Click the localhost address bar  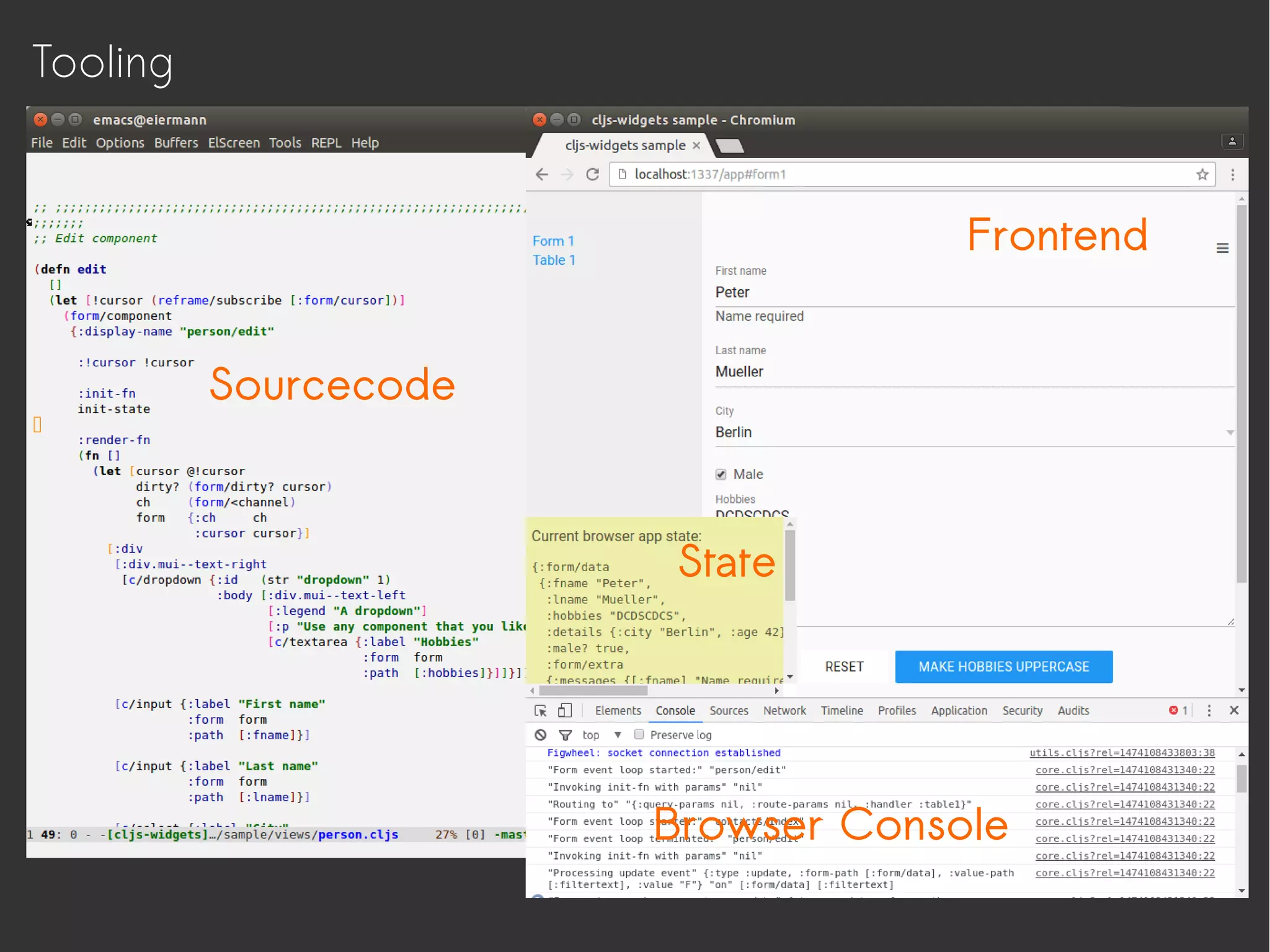tap(912, 174)
